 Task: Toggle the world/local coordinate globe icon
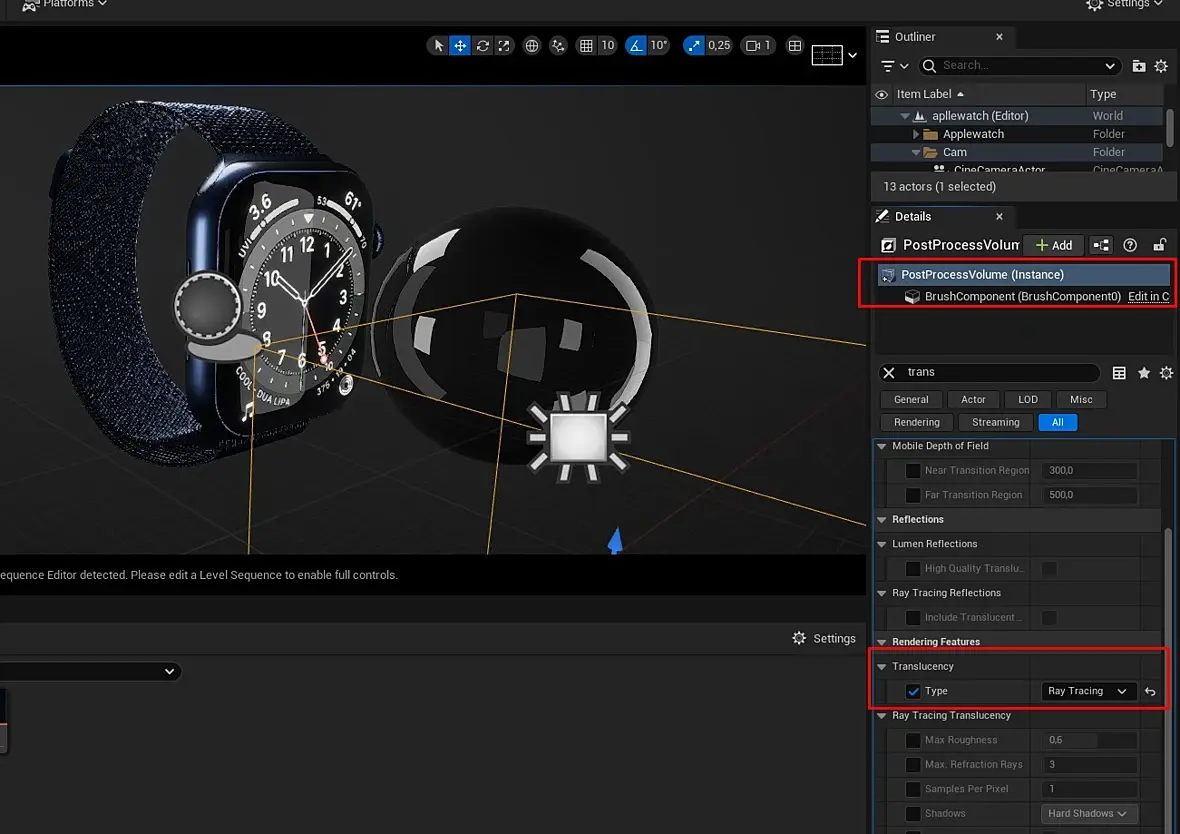point(532,46)
